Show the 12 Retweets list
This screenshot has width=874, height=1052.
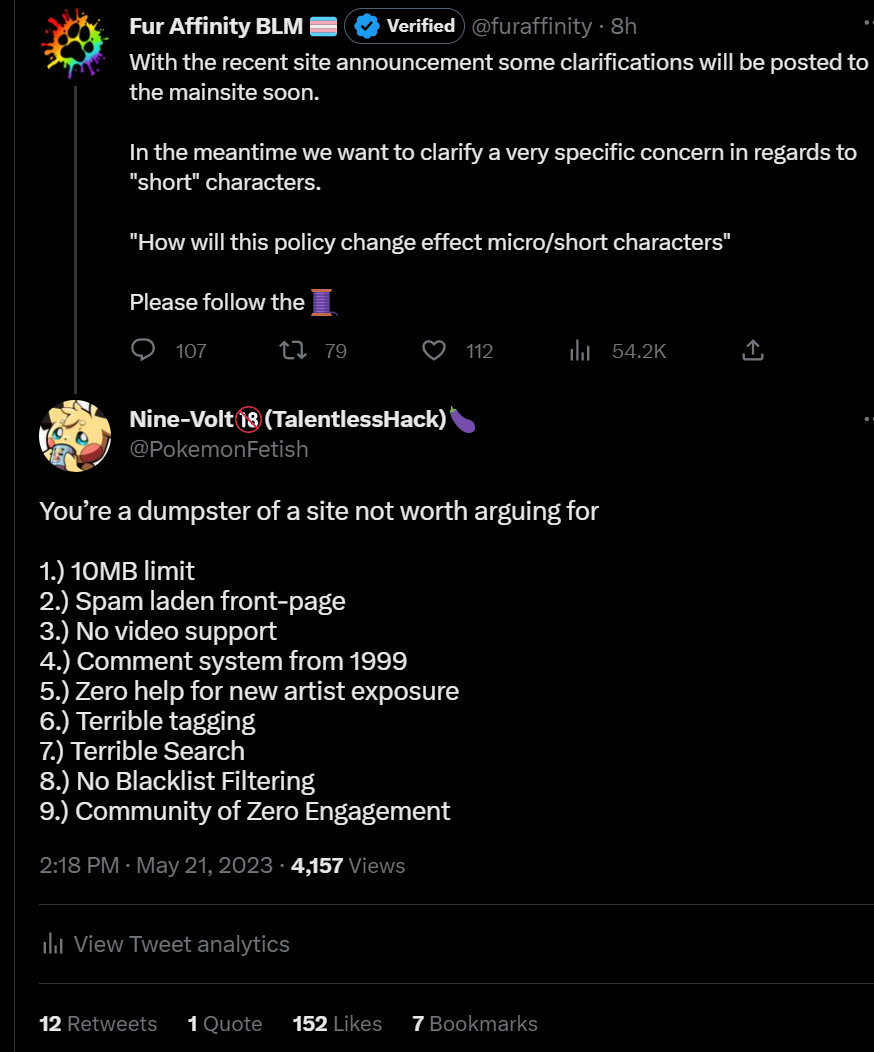98,1024
